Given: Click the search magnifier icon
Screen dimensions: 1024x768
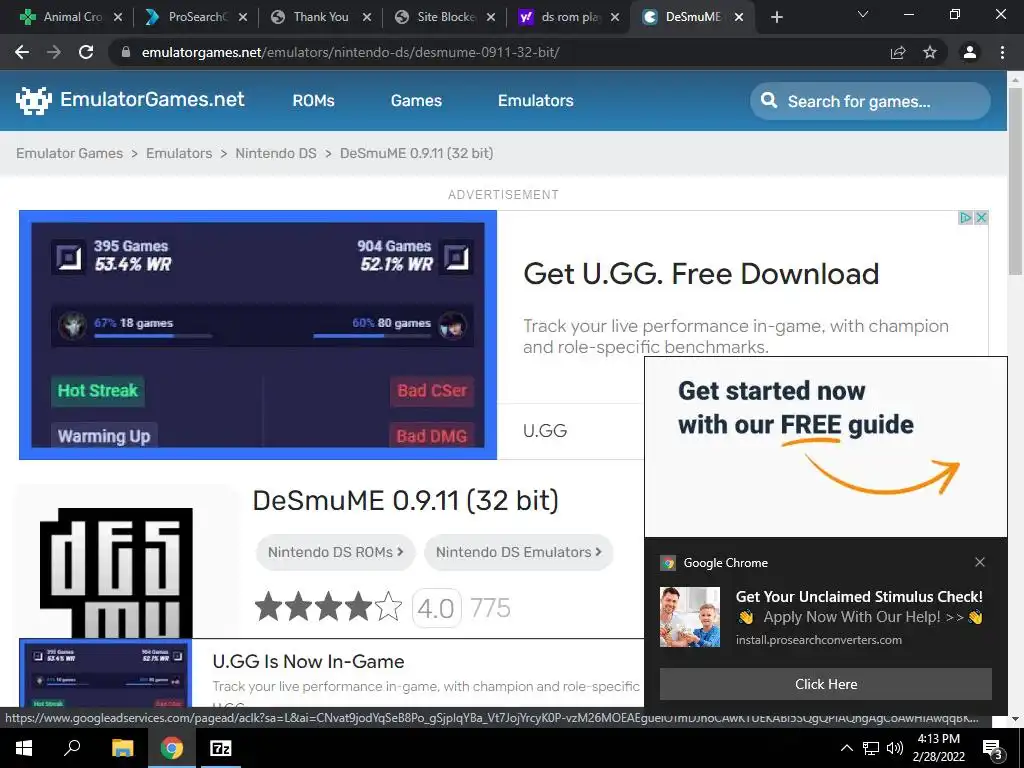Looking at the screenshot, I should (769, 101).
